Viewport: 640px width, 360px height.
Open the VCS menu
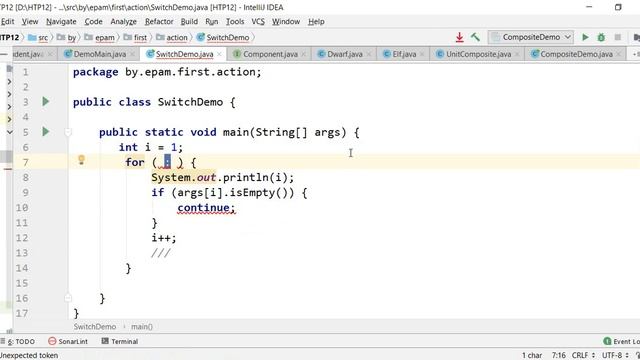click(258, 22)
